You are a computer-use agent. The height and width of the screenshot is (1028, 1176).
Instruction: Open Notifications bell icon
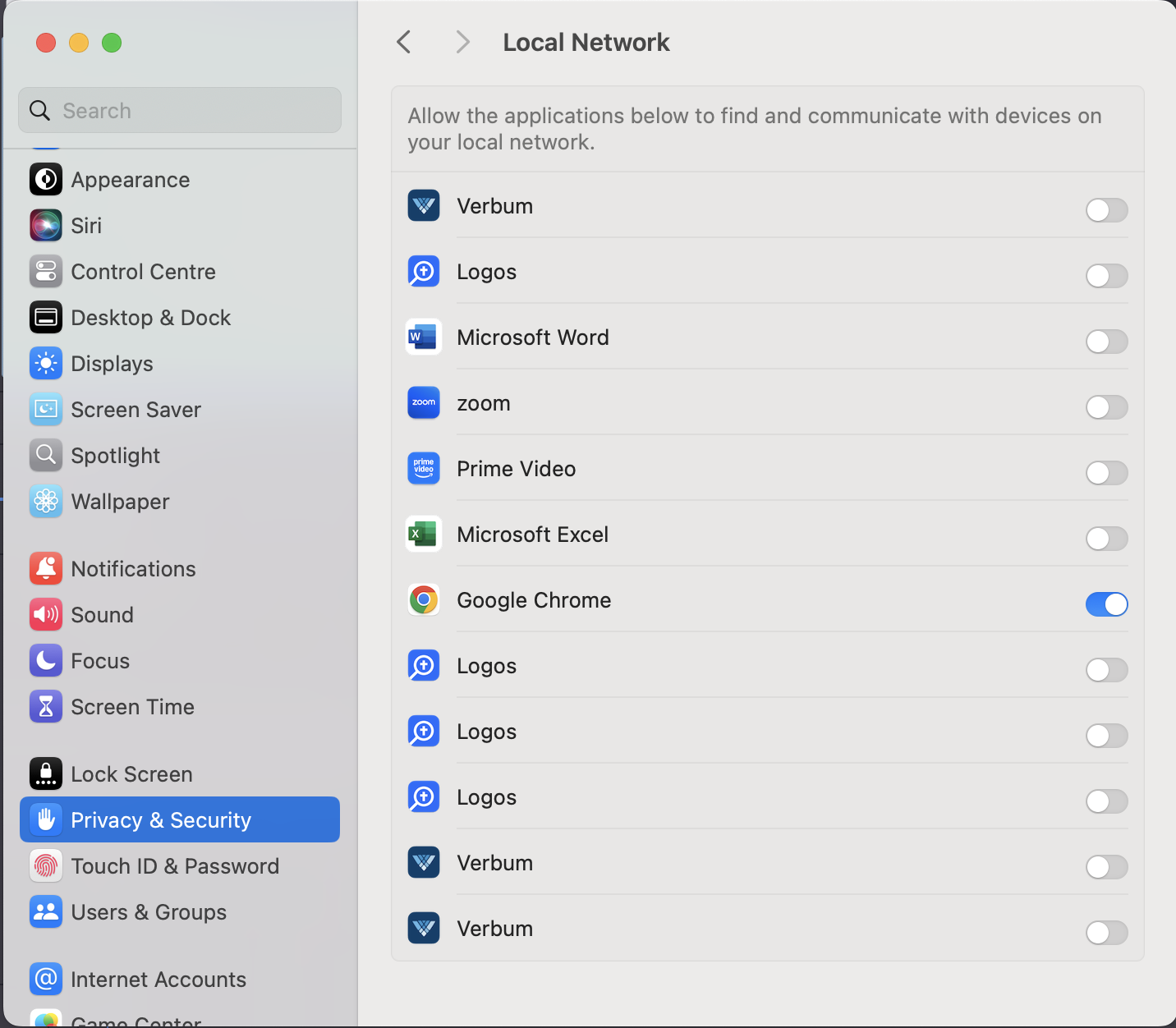pyautogui.click(x=46, y=568)
